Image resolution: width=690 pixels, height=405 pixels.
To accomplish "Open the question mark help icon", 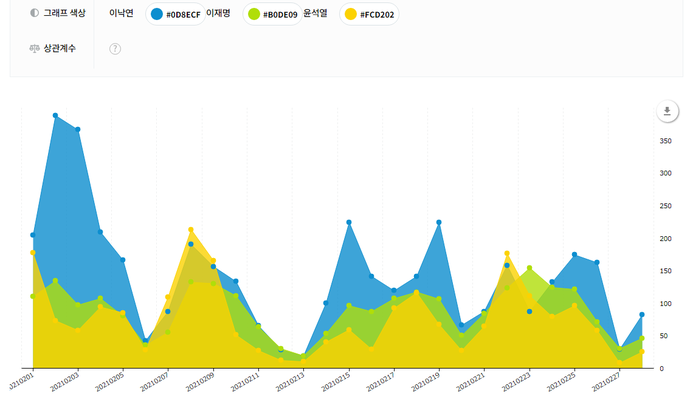I will point(115,49).
